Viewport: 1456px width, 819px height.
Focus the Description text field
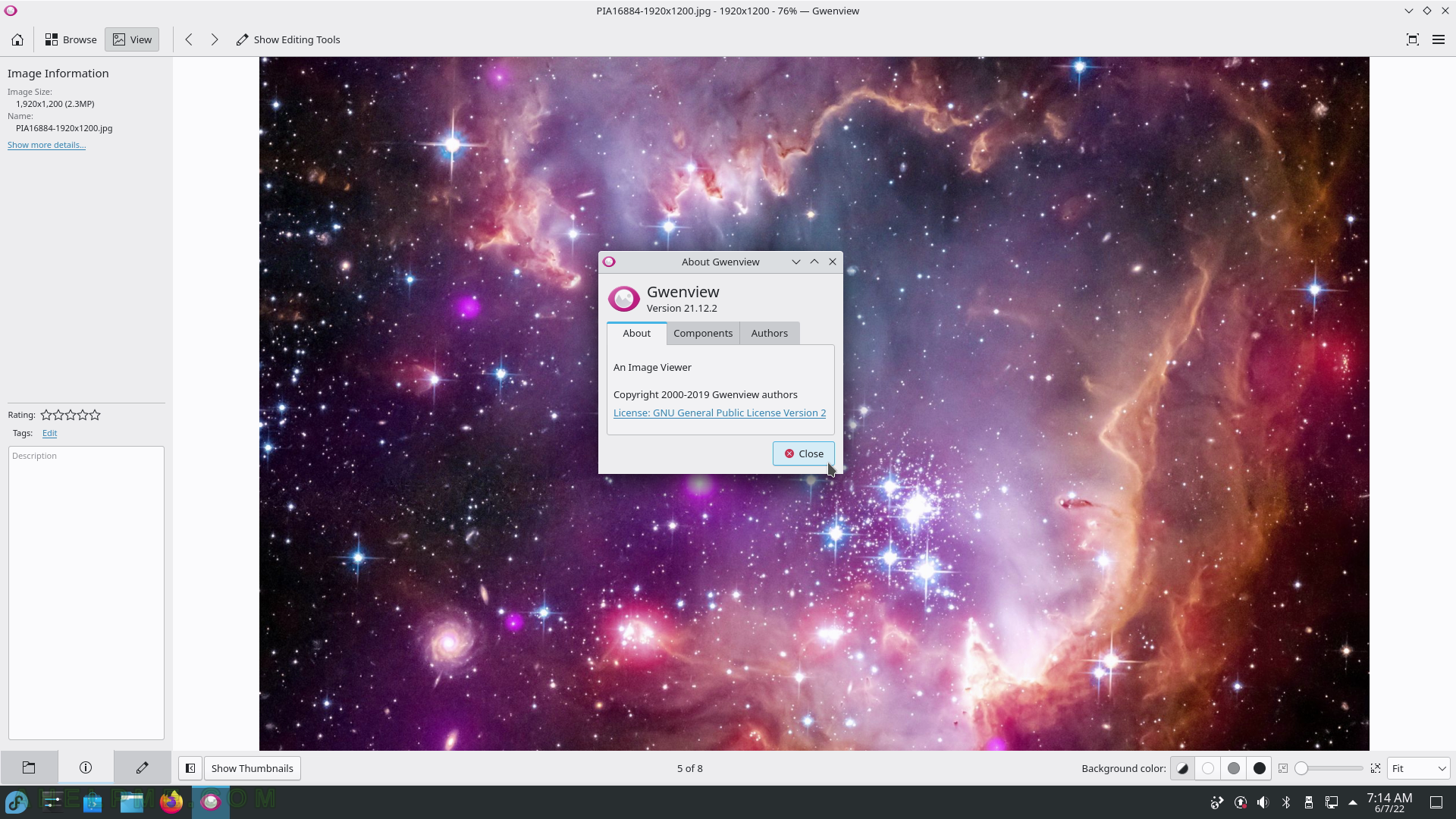point(86,592)
